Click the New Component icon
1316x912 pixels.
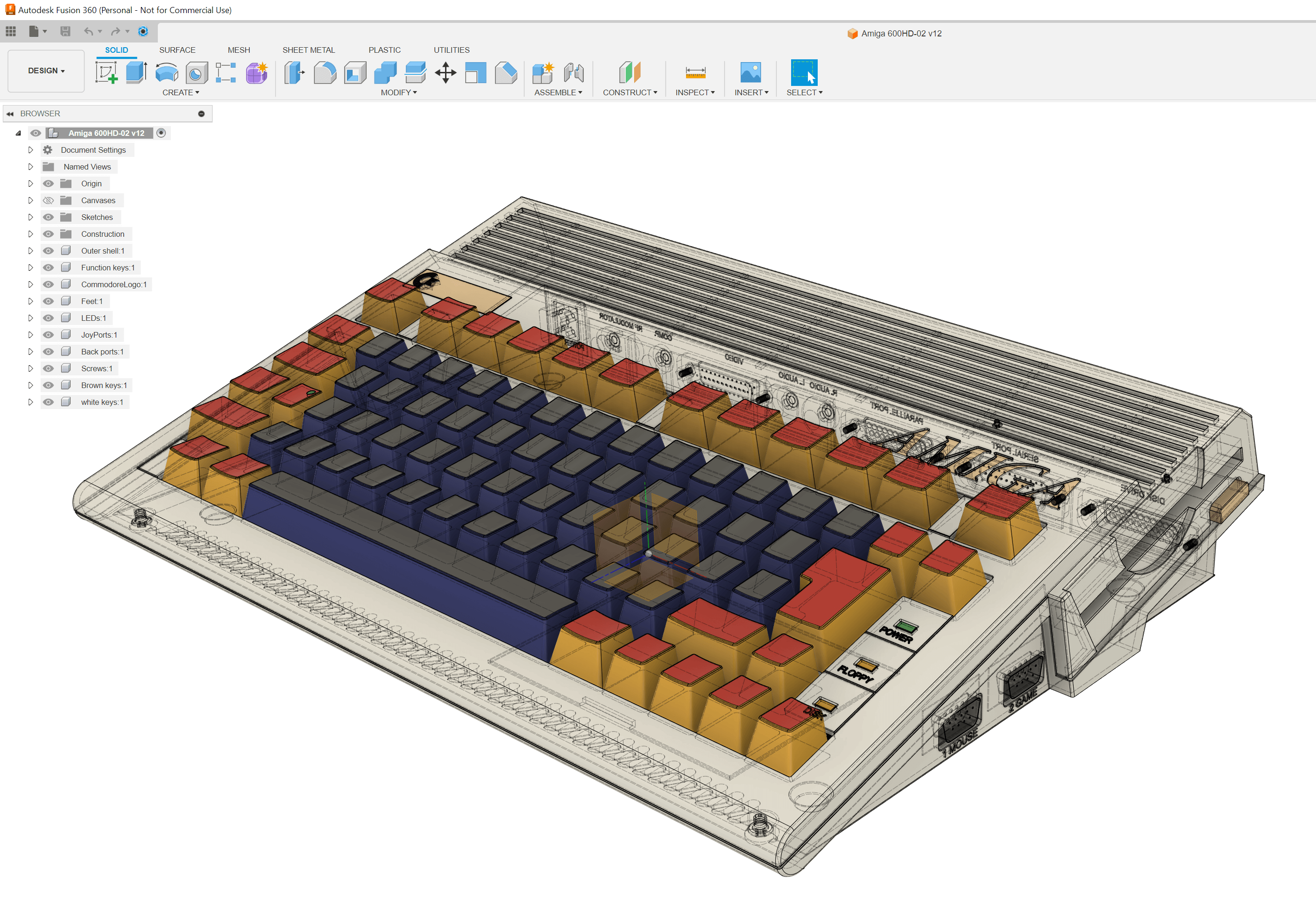pos(543,72)
